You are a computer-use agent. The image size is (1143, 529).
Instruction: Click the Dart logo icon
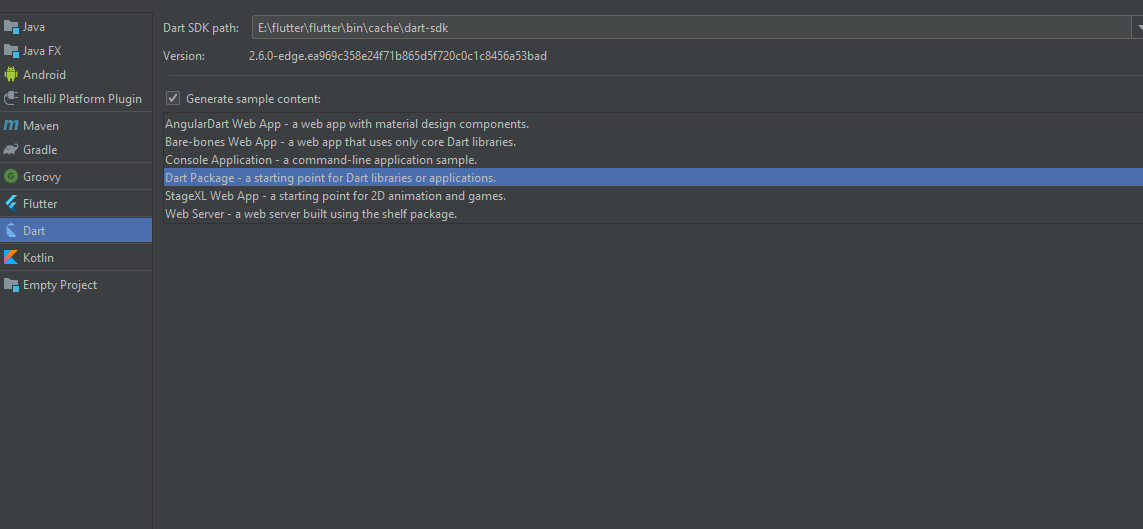11,230
